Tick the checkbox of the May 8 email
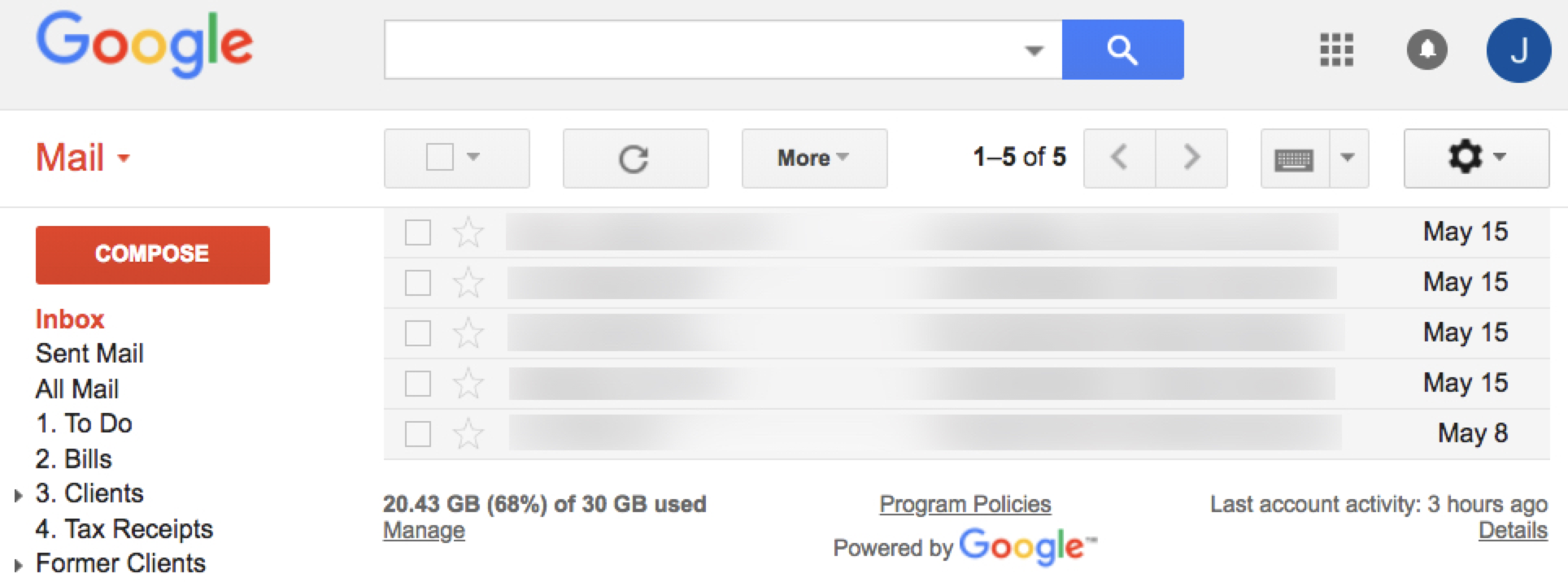Image resolution: width=1568 pixels, height=582 pixels. point(418,433)
